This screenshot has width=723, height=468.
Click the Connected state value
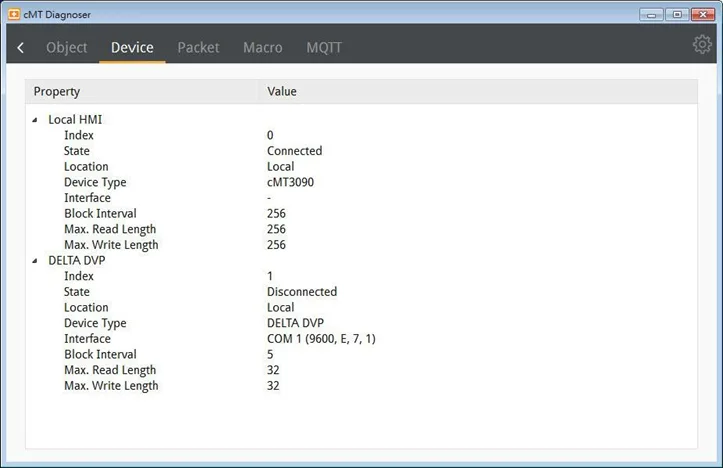pos(295,151)
